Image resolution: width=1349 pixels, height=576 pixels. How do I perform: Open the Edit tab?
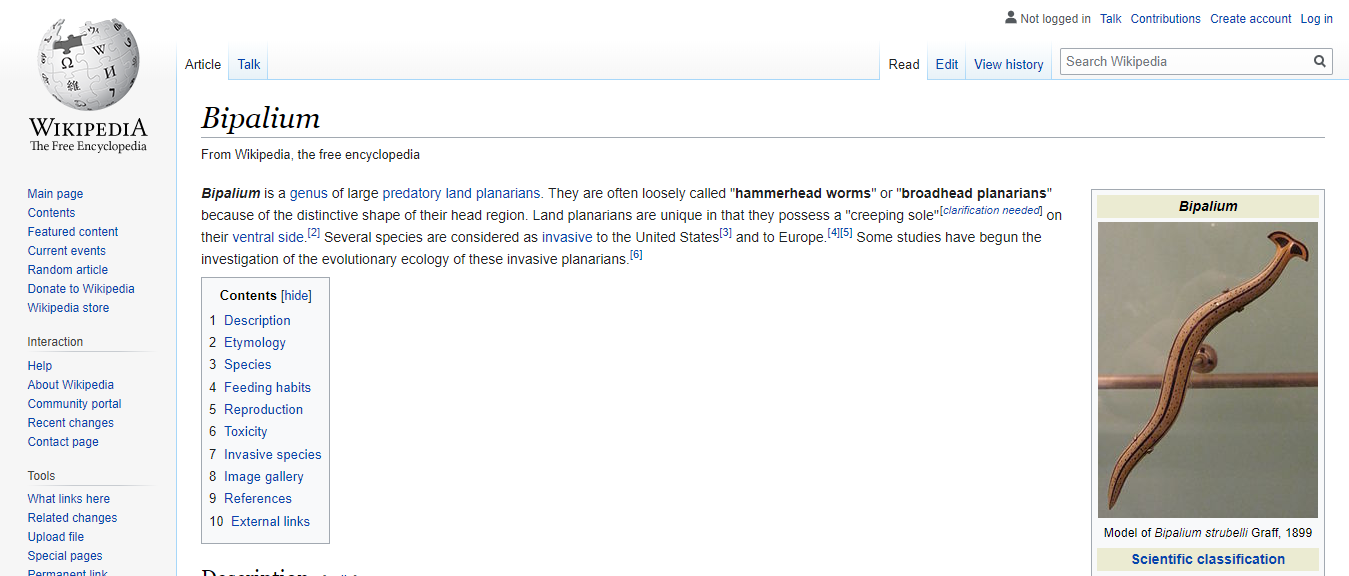pos(946,64)
